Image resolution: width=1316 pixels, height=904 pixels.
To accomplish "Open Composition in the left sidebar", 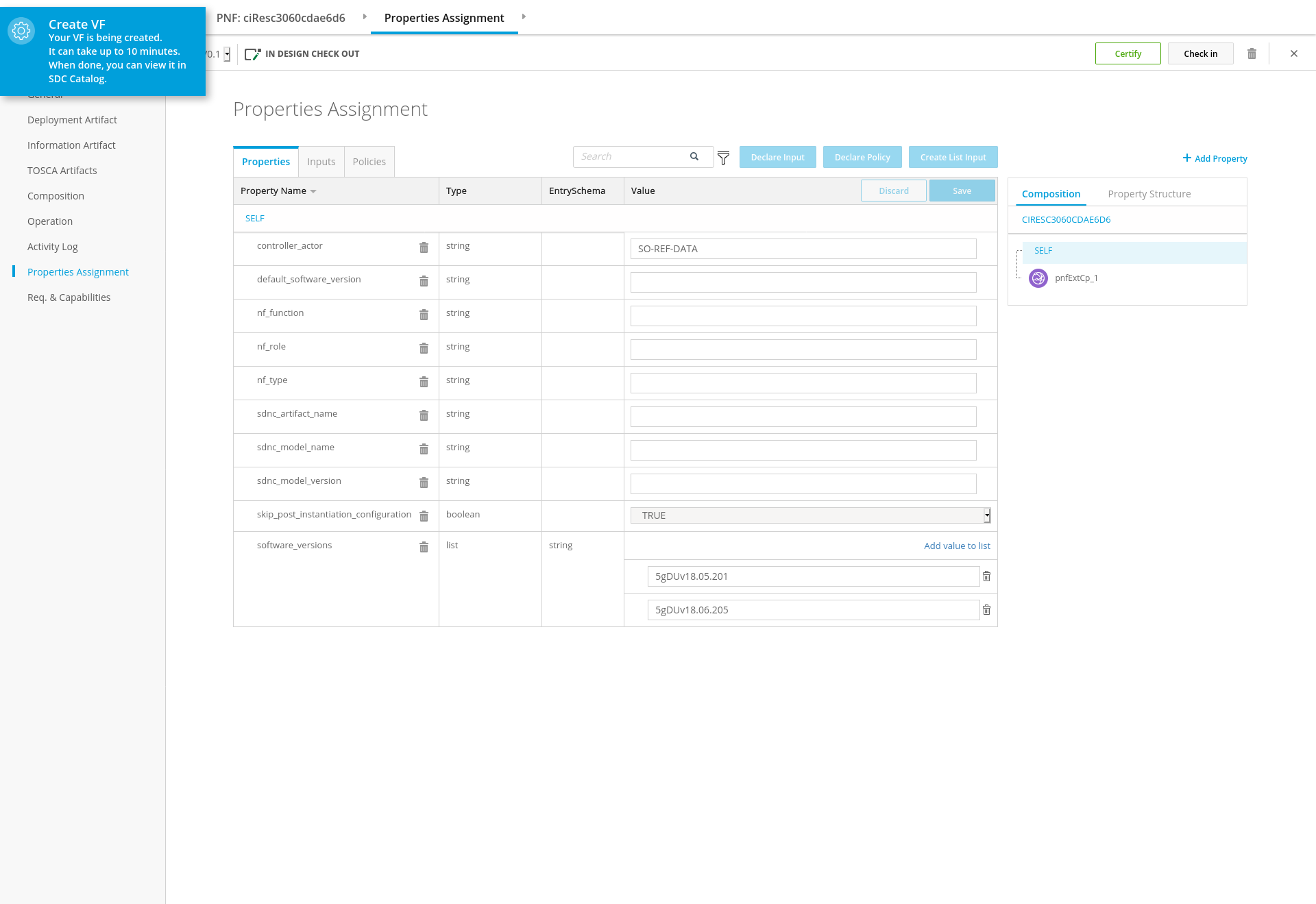I will tap(56, 196).
